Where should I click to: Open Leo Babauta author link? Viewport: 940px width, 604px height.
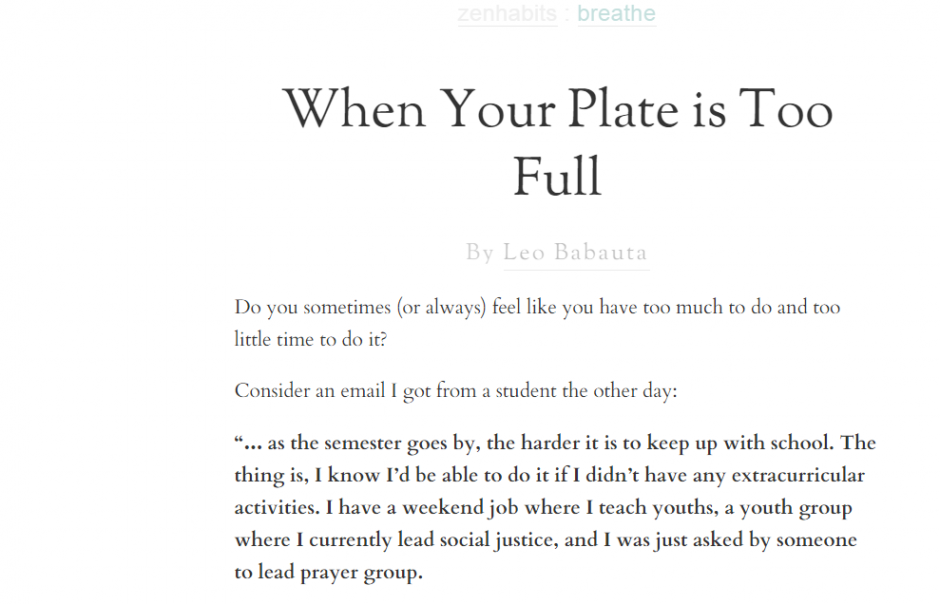(x=575, y=253)
